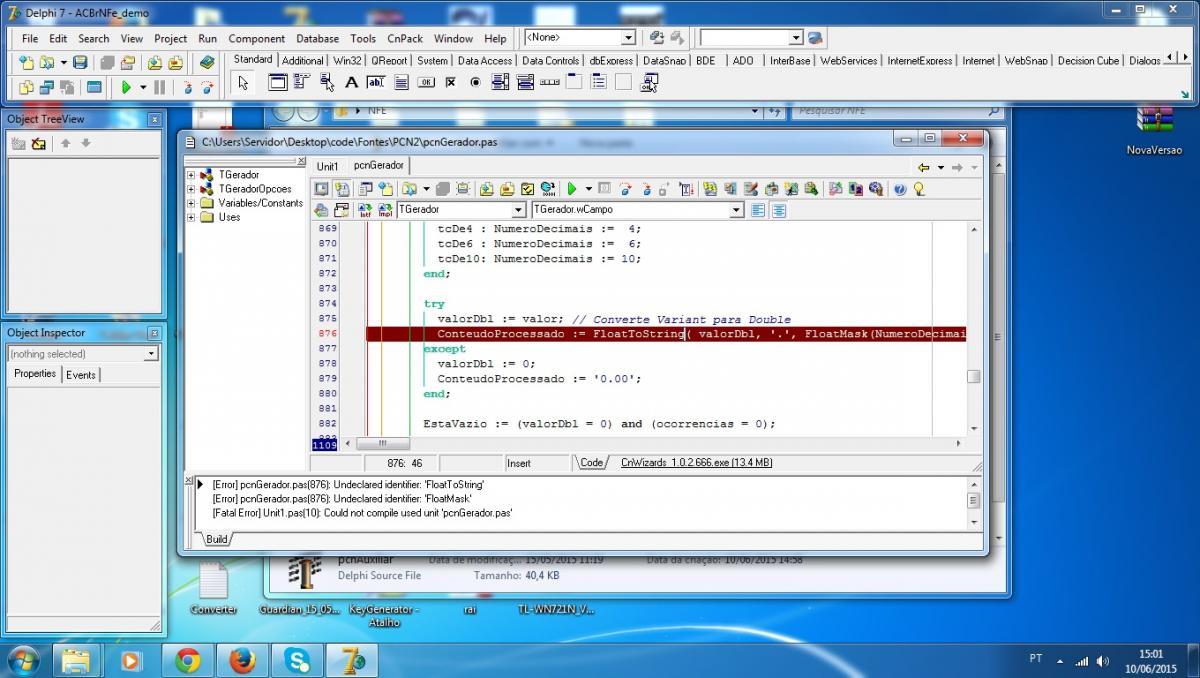Open the Events tab in Object Inspector

coord(81,374)
